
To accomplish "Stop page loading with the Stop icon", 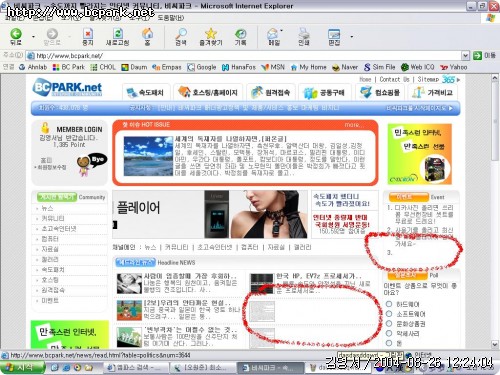I will coord(88,36).
